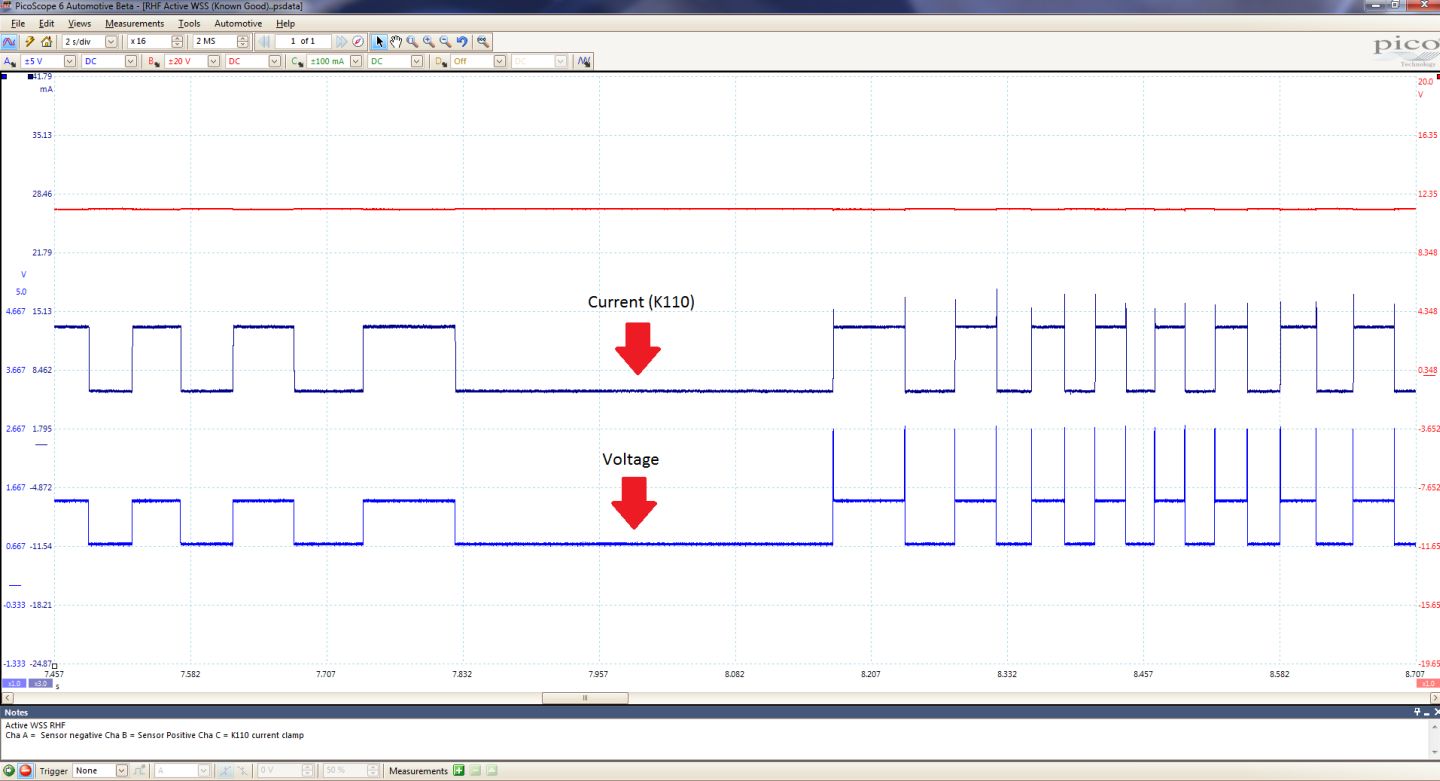The width and height of the screenshot is (1440, 781).
Task: Click horizontal scrollbar left arrow
Action: (x=6, y=697)
